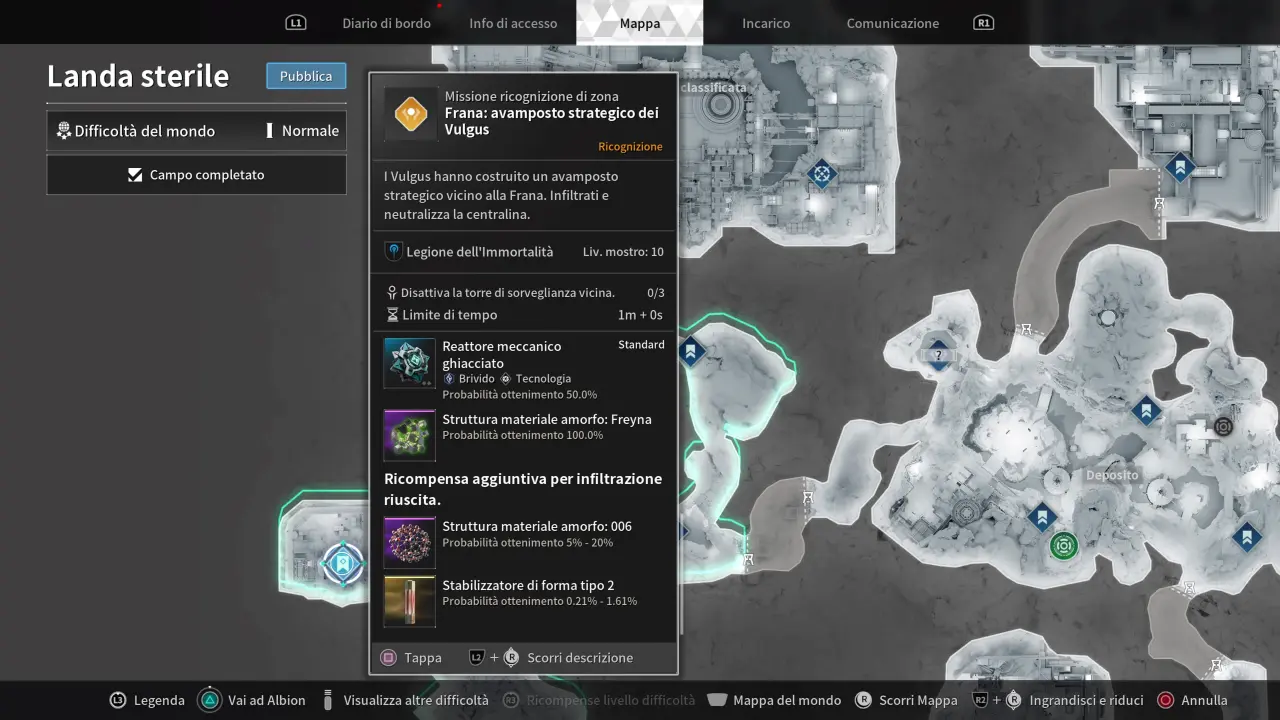Select the Mappa tab

tap(640, 22)
